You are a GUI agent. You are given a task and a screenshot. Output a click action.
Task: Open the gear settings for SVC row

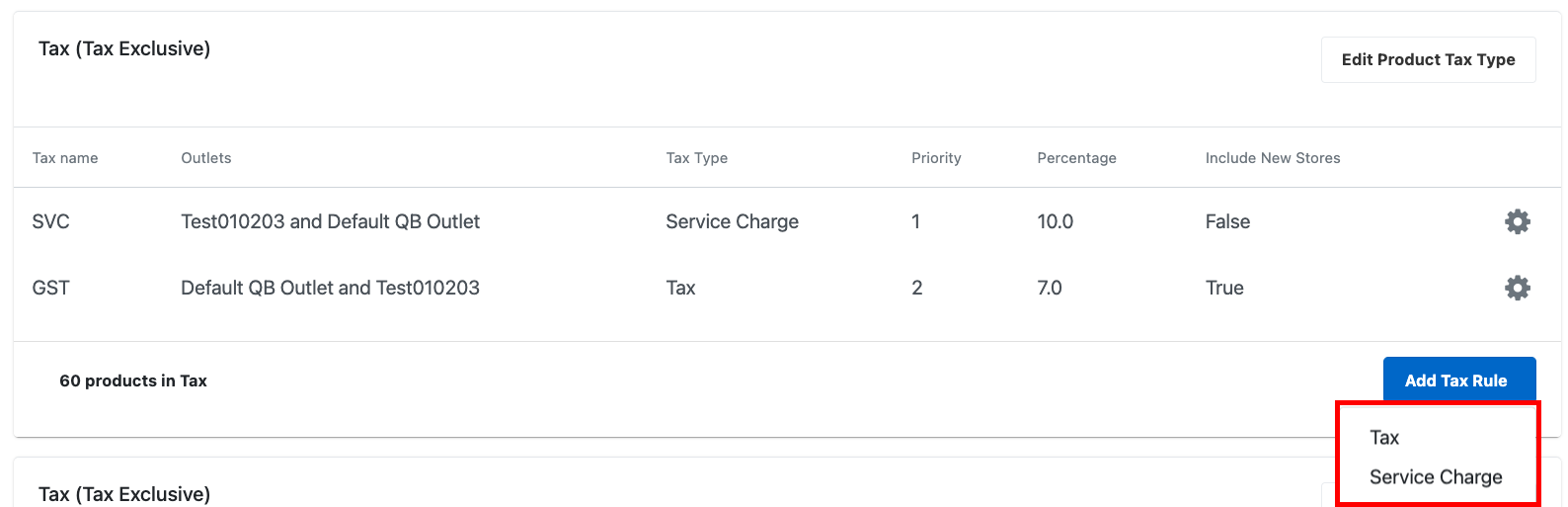[x=1517, y=221]
